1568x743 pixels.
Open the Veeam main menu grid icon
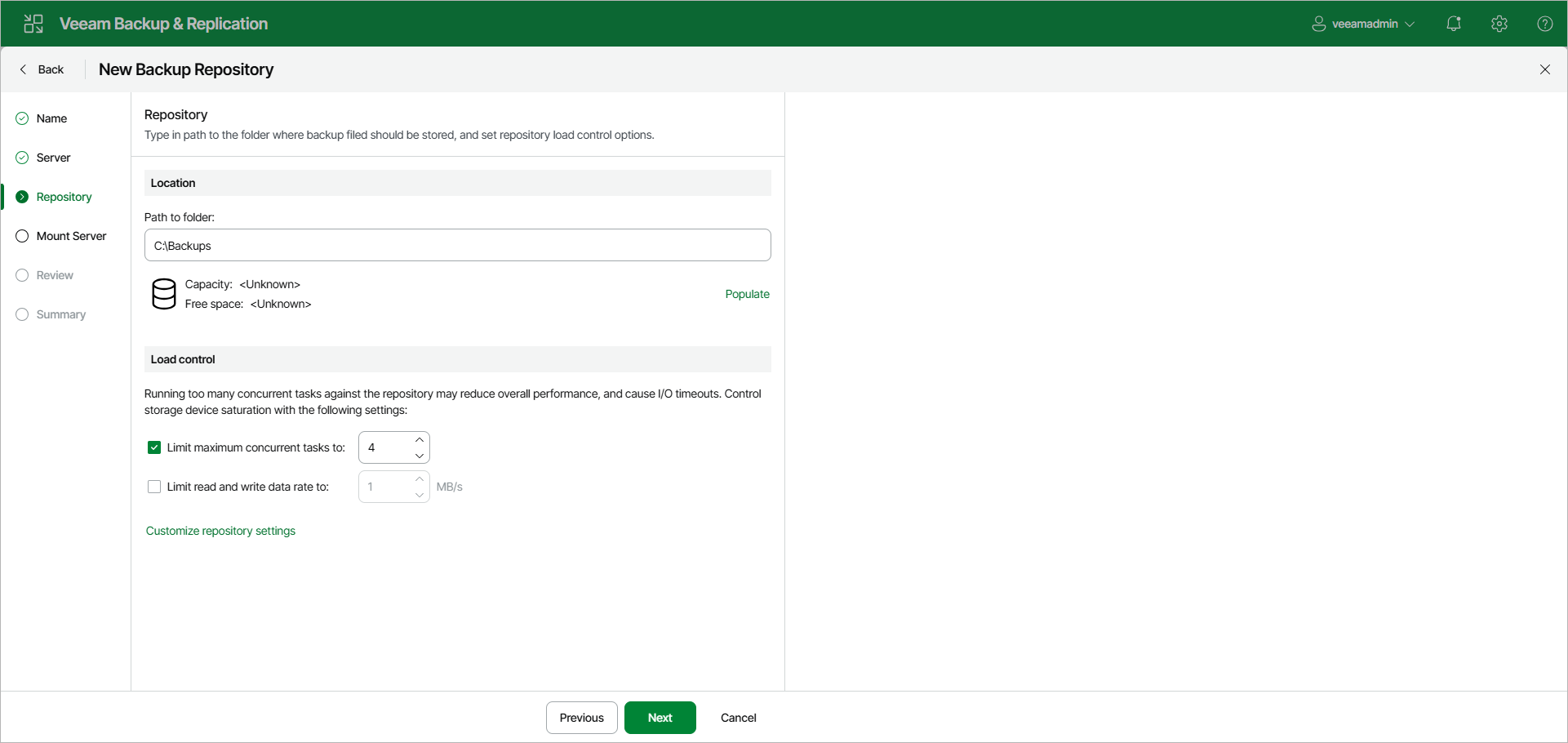[x=33, y=24]
